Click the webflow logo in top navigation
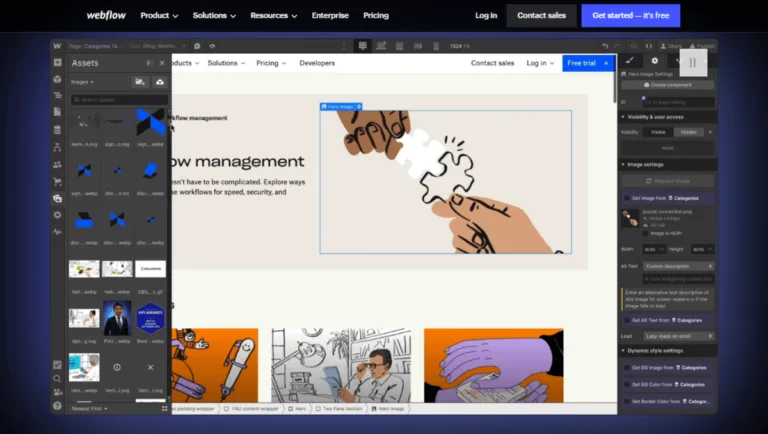This screenshot has height=434, width=768. click(106, 15)
